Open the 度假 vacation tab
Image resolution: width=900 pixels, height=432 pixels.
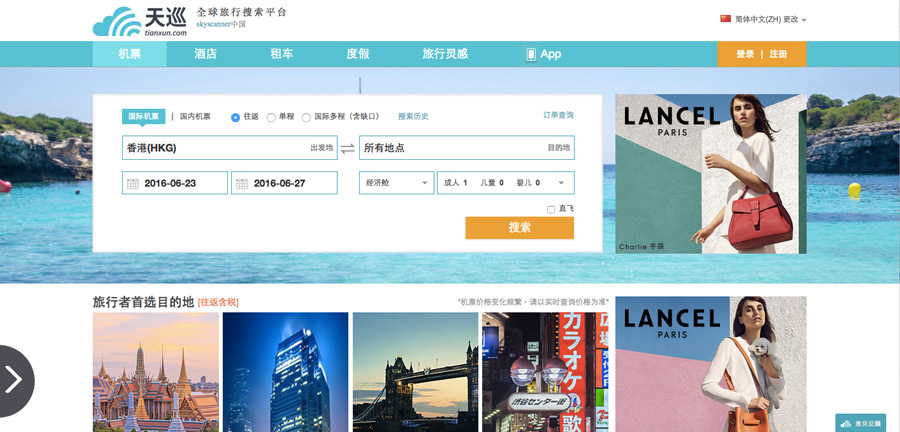(358, 54)
